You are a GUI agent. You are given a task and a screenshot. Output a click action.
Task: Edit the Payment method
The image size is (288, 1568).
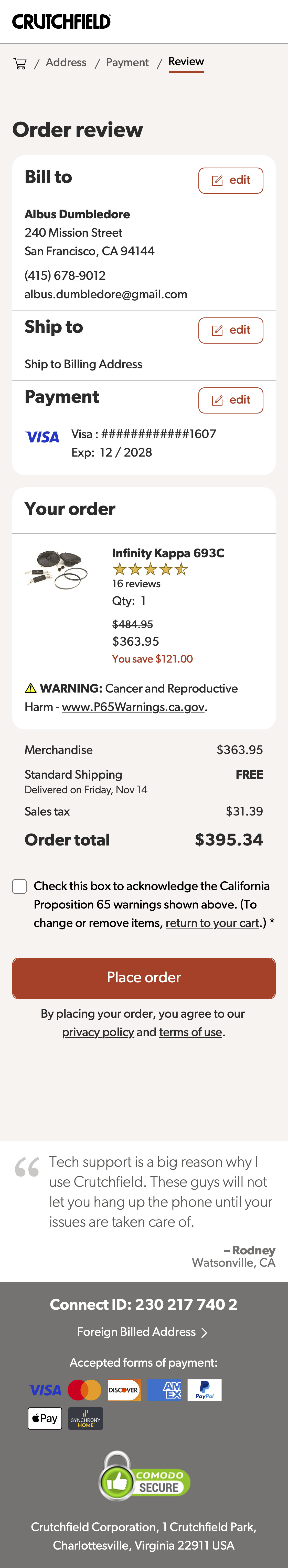coord(230,400)
